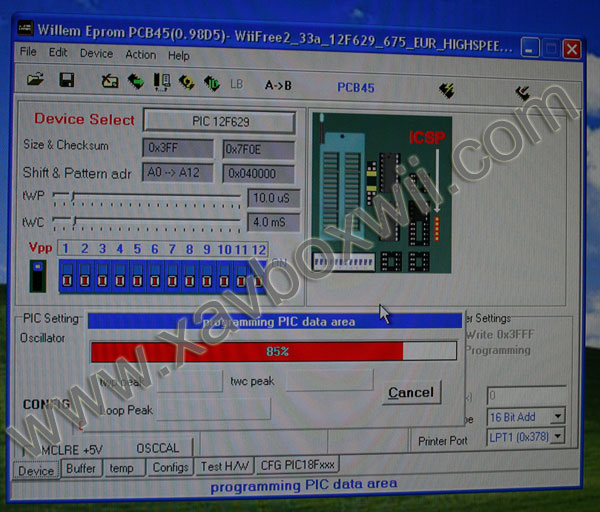This screenshot has height=512, width=600.
Task: Open the LPT1 (0x378) printer port dropdown
Action: tap(558, 436)
